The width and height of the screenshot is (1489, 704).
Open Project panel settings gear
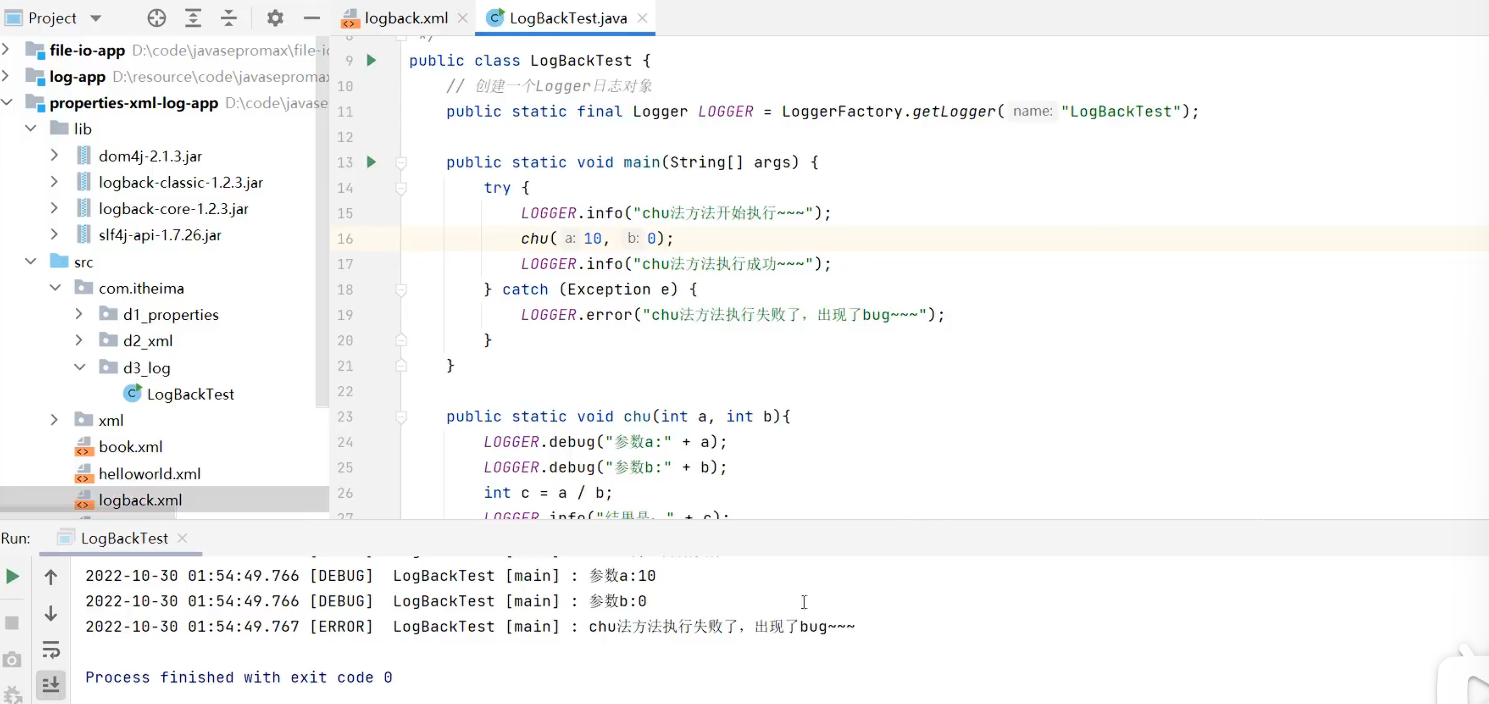click(x=275, y=18)
